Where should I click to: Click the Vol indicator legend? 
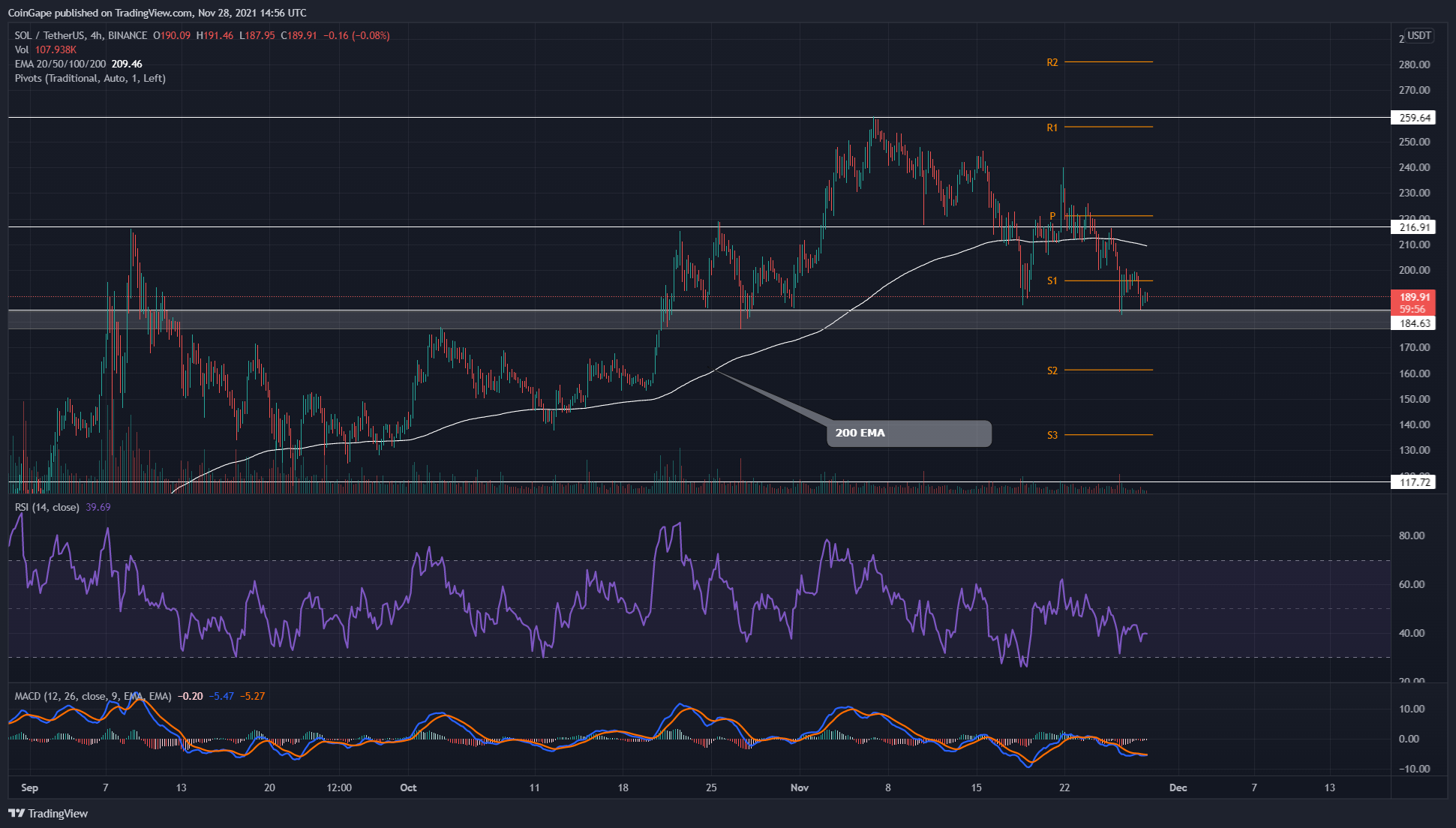22,49
